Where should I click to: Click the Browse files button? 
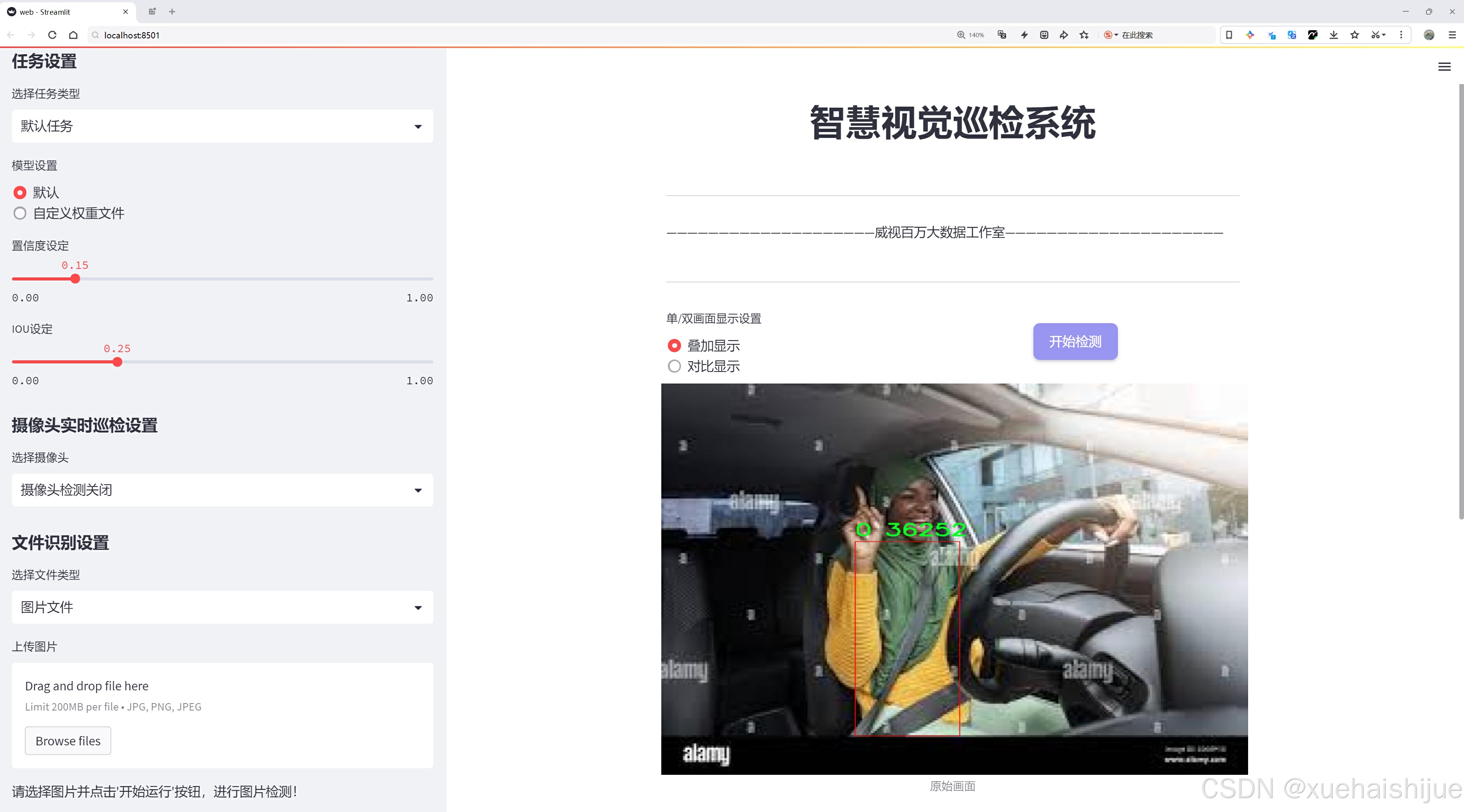pyautogui.click(x=67, y=741)
